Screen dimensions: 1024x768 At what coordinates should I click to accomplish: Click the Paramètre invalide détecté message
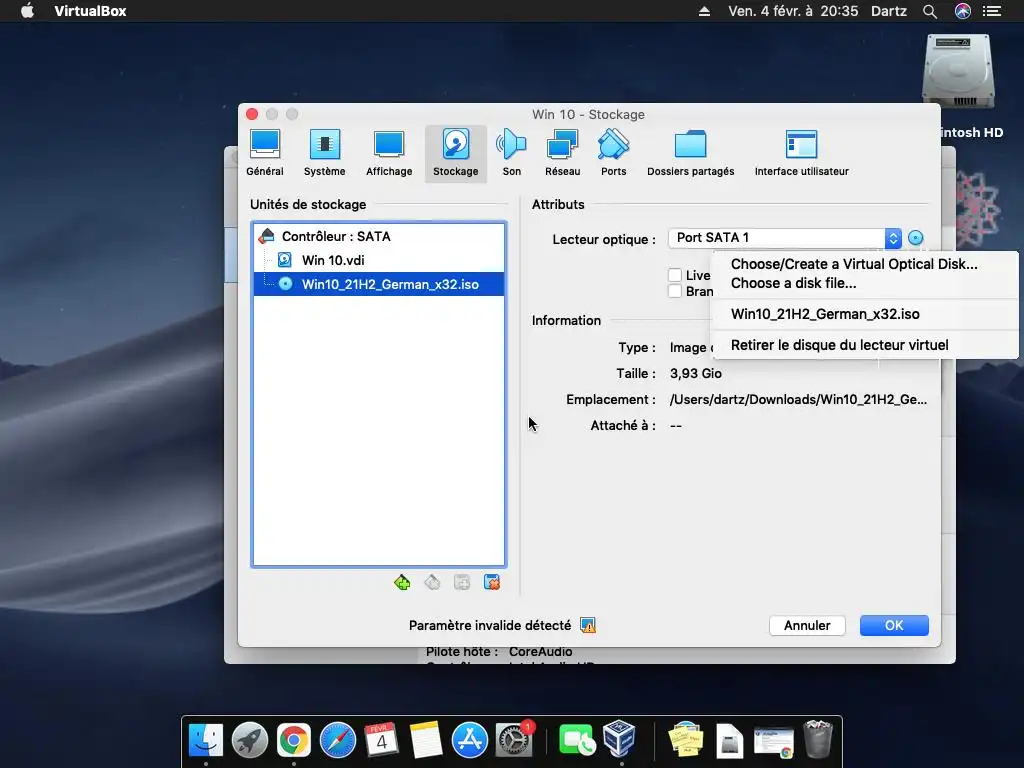(490, 626)
